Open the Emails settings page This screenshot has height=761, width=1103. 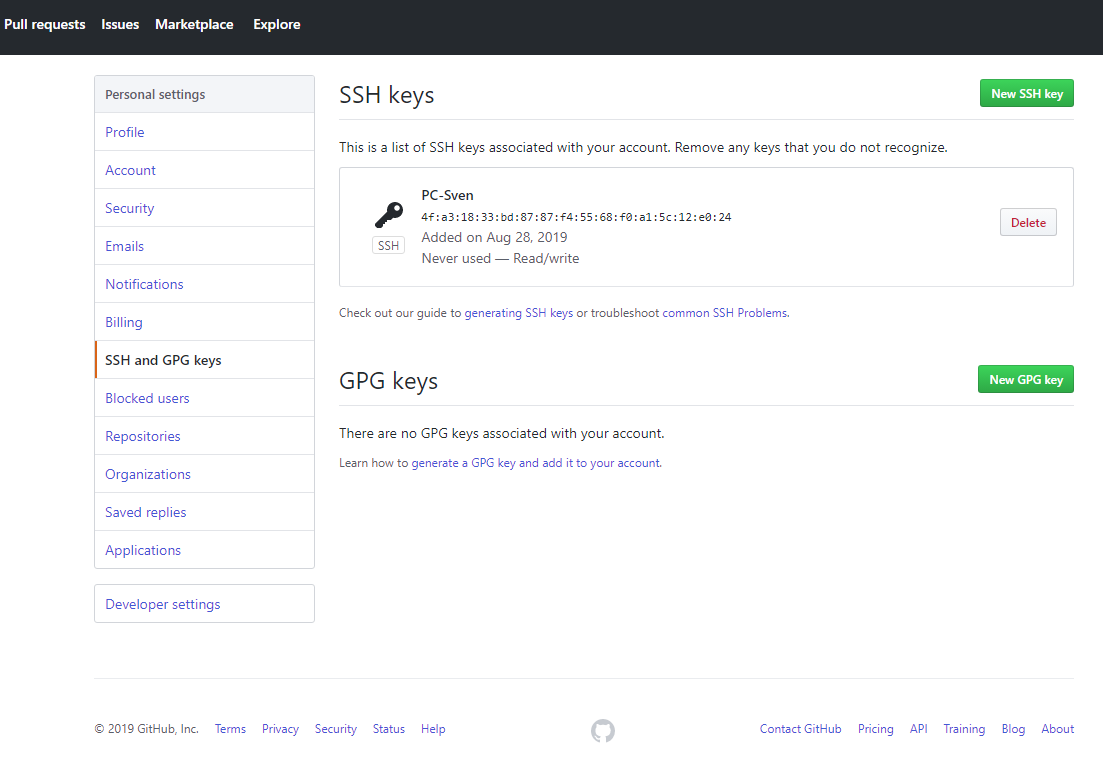[x=205, y=246]
